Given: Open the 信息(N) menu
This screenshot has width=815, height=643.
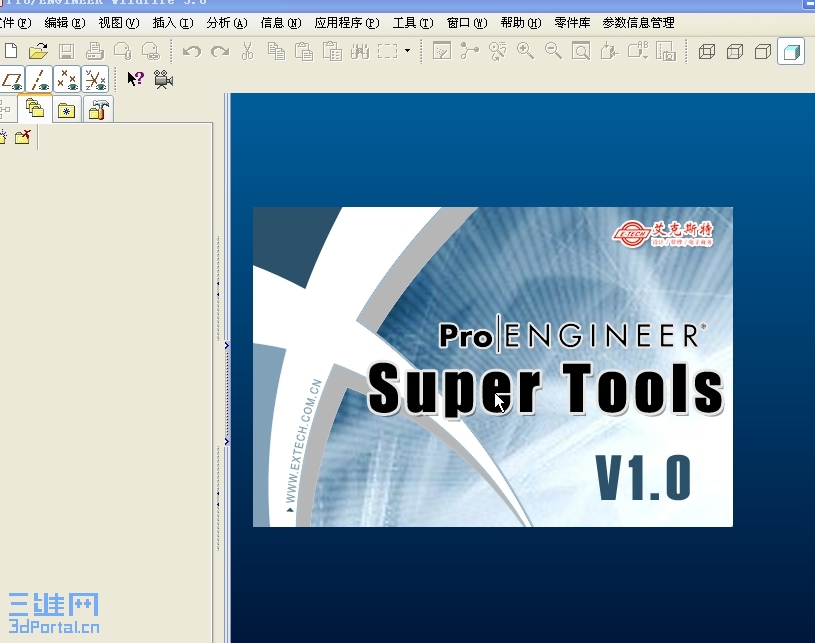Looking at the screenshot, I should click(x=281, y=23).
